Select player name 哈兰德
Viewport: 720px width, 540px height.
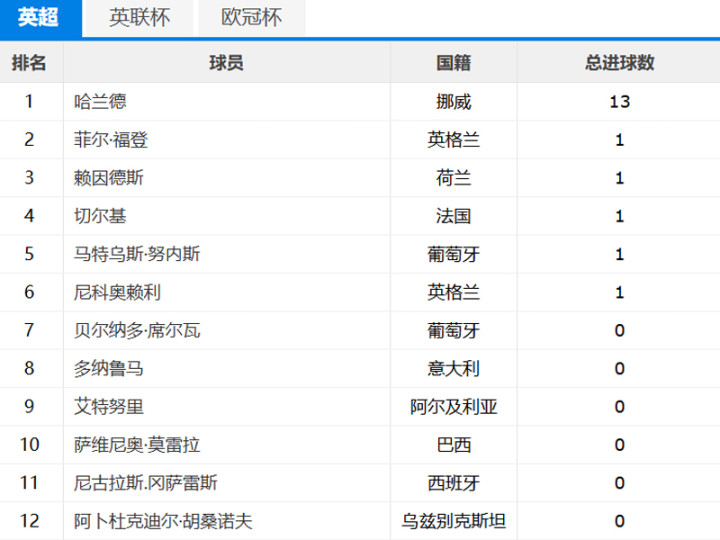click(x=100, y=101)
